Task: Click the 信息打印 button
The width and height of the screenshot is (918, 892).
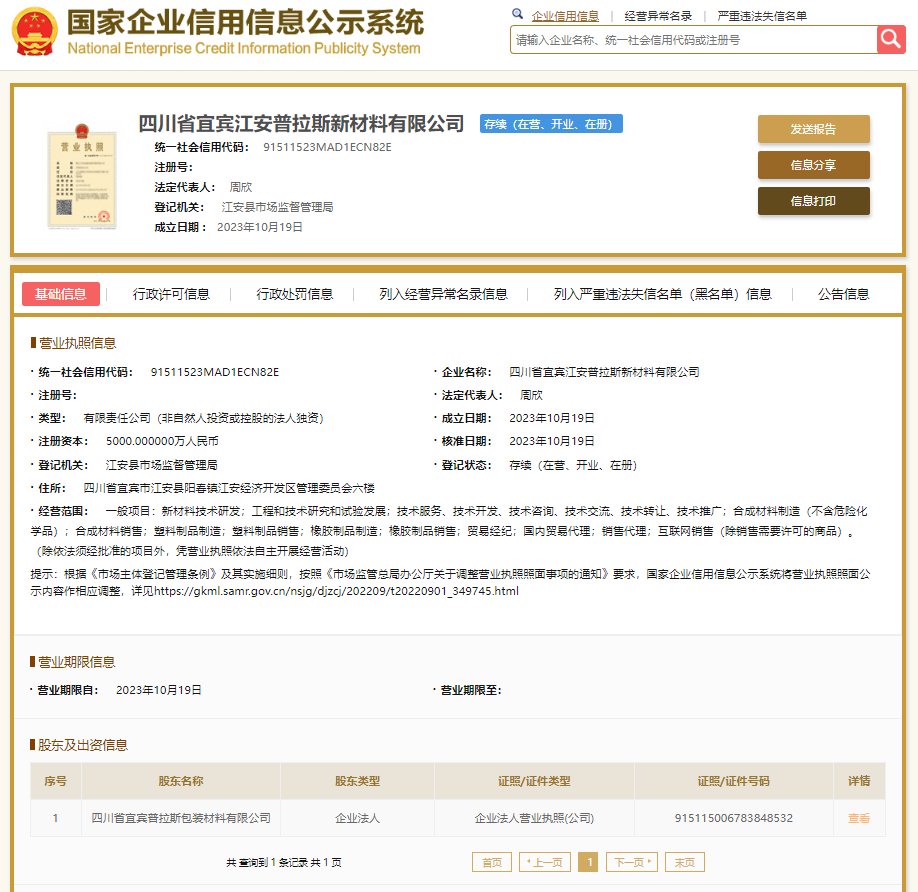Action: pos(813,201)
